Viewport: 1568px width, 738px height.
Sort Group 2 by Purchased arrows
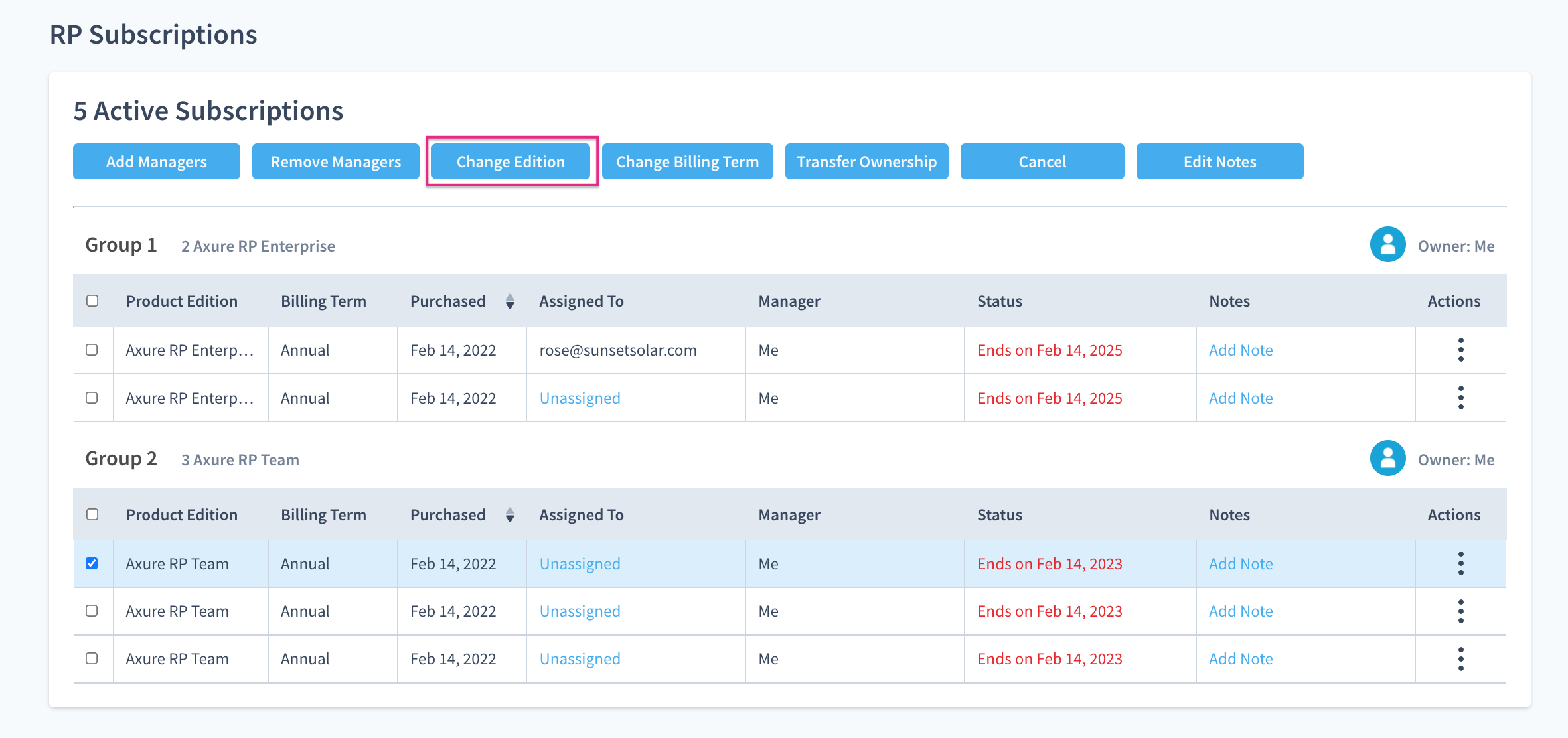pos(509,515)
